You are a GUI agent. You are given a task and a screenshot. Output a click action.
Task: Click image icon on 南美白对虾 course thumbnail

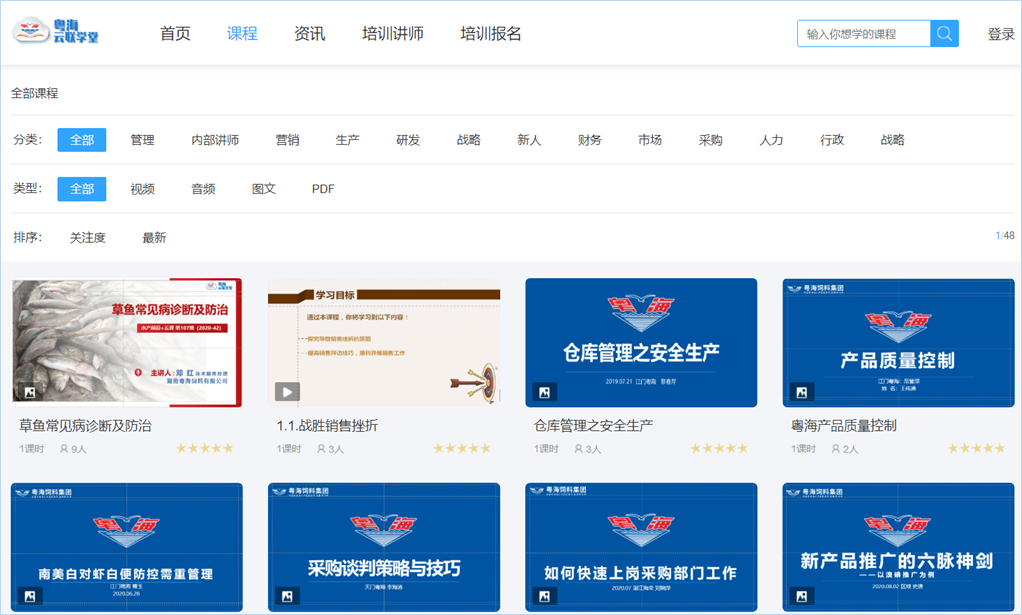point(30,596)
